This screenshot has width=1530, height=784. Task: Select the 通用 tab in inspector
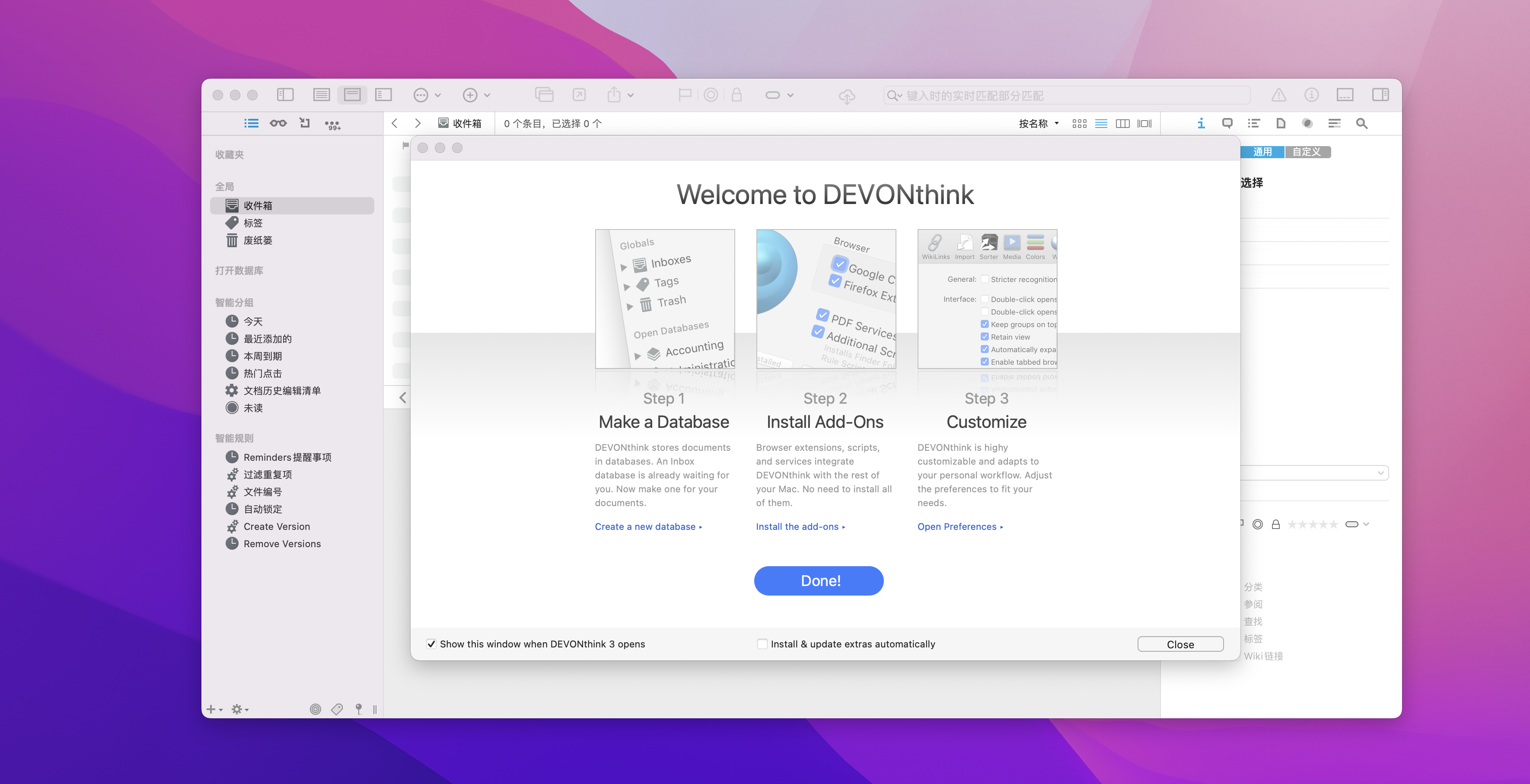click(1262, 152)
